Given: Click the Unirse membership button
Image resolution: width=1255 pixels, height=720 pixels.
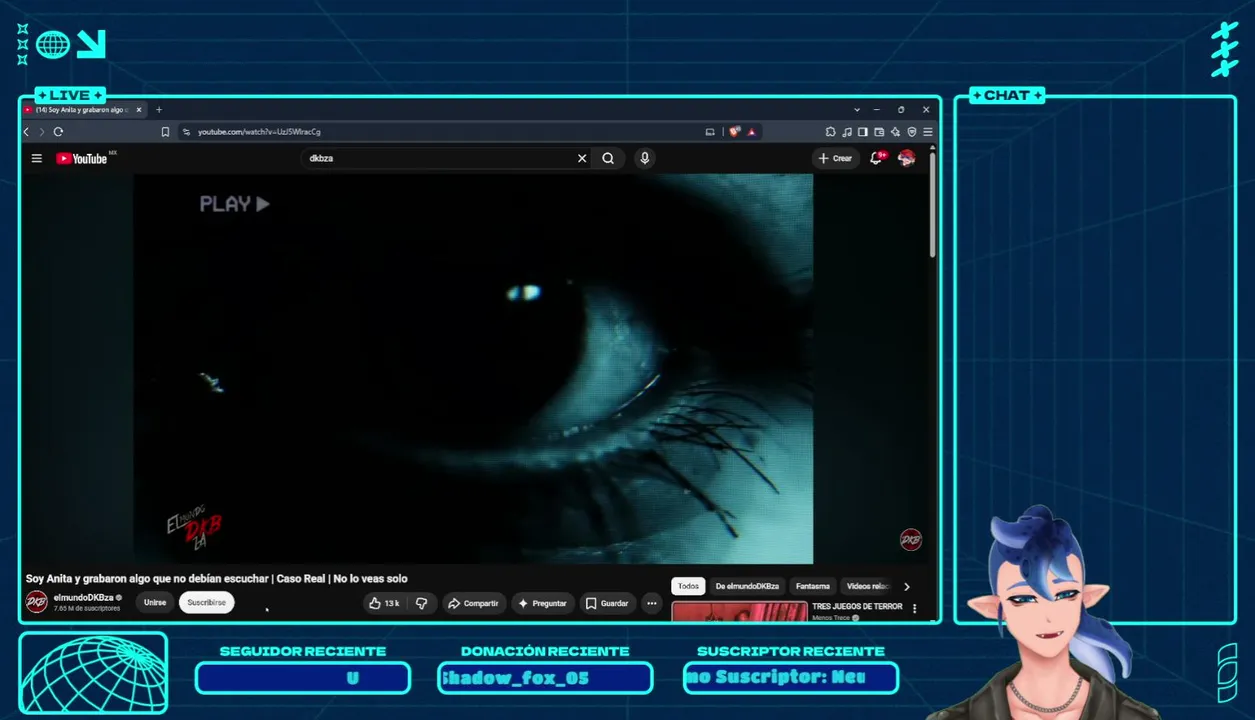Looking at the screenshot, I should coord(155,603).
